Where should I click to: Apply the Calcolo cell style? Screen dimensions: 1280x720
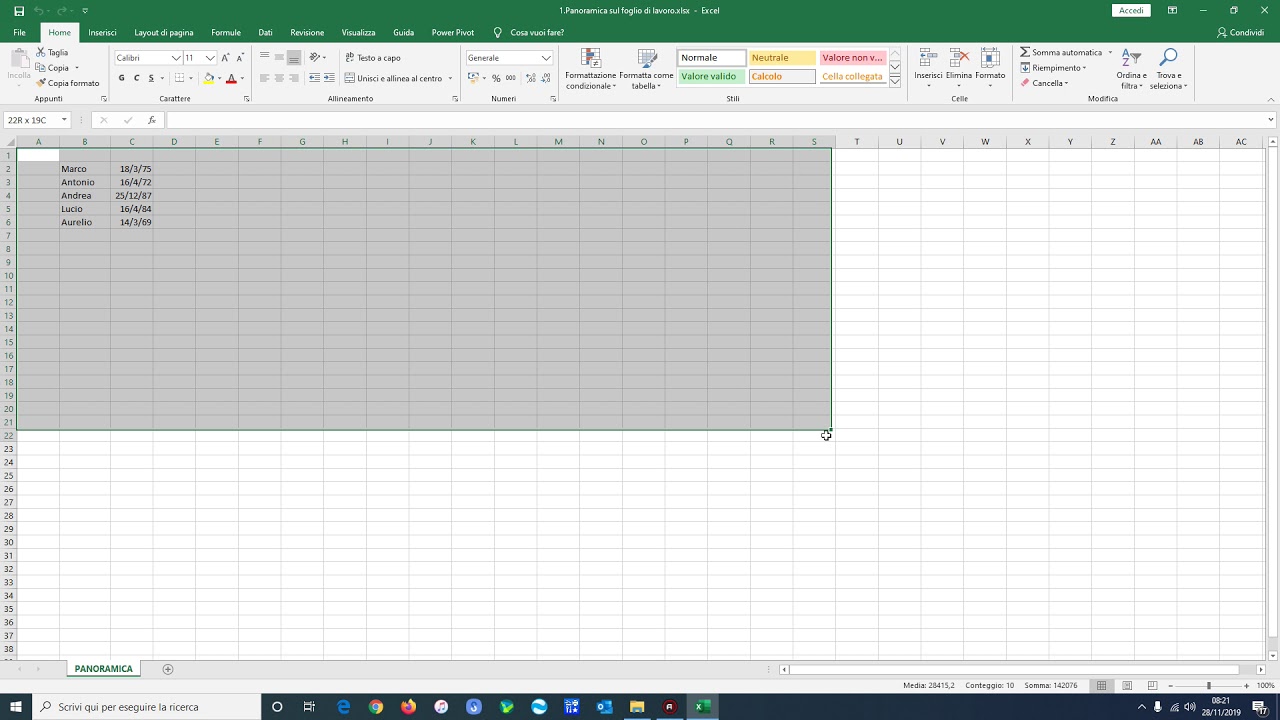(x=782, y=77)
